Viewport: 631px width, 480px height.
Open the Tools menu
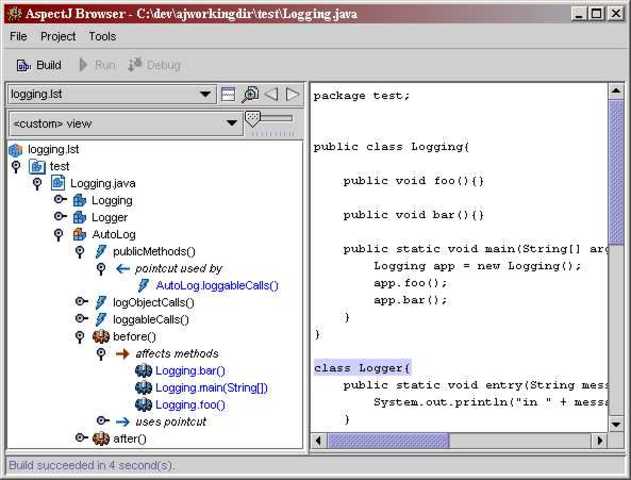click(x=102, y=36)
